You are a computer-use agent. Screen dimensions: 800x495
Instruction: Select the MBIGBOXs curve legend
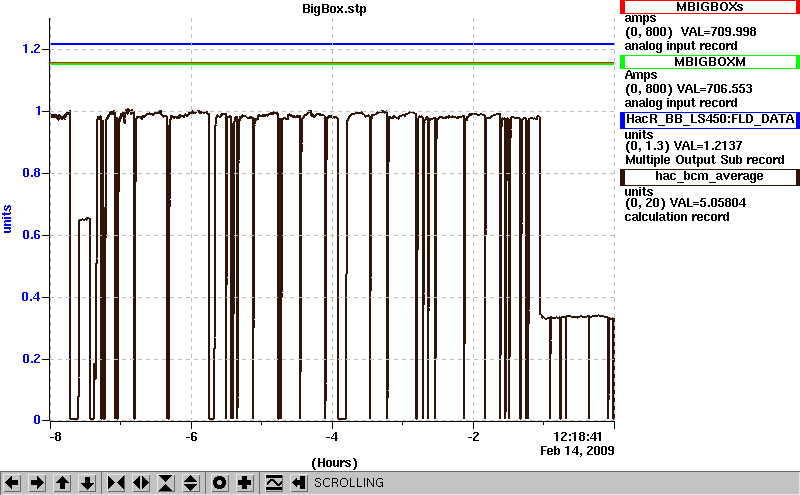tap(710, 7)
